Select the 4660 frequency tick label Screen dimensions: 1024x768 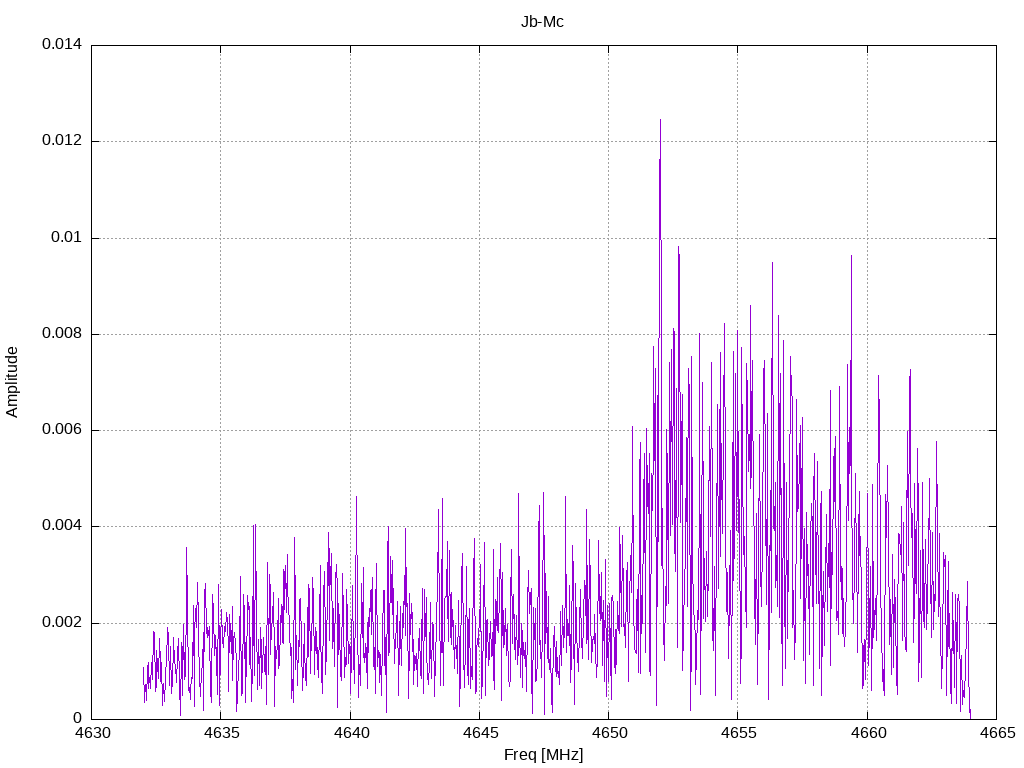[866, 733]
